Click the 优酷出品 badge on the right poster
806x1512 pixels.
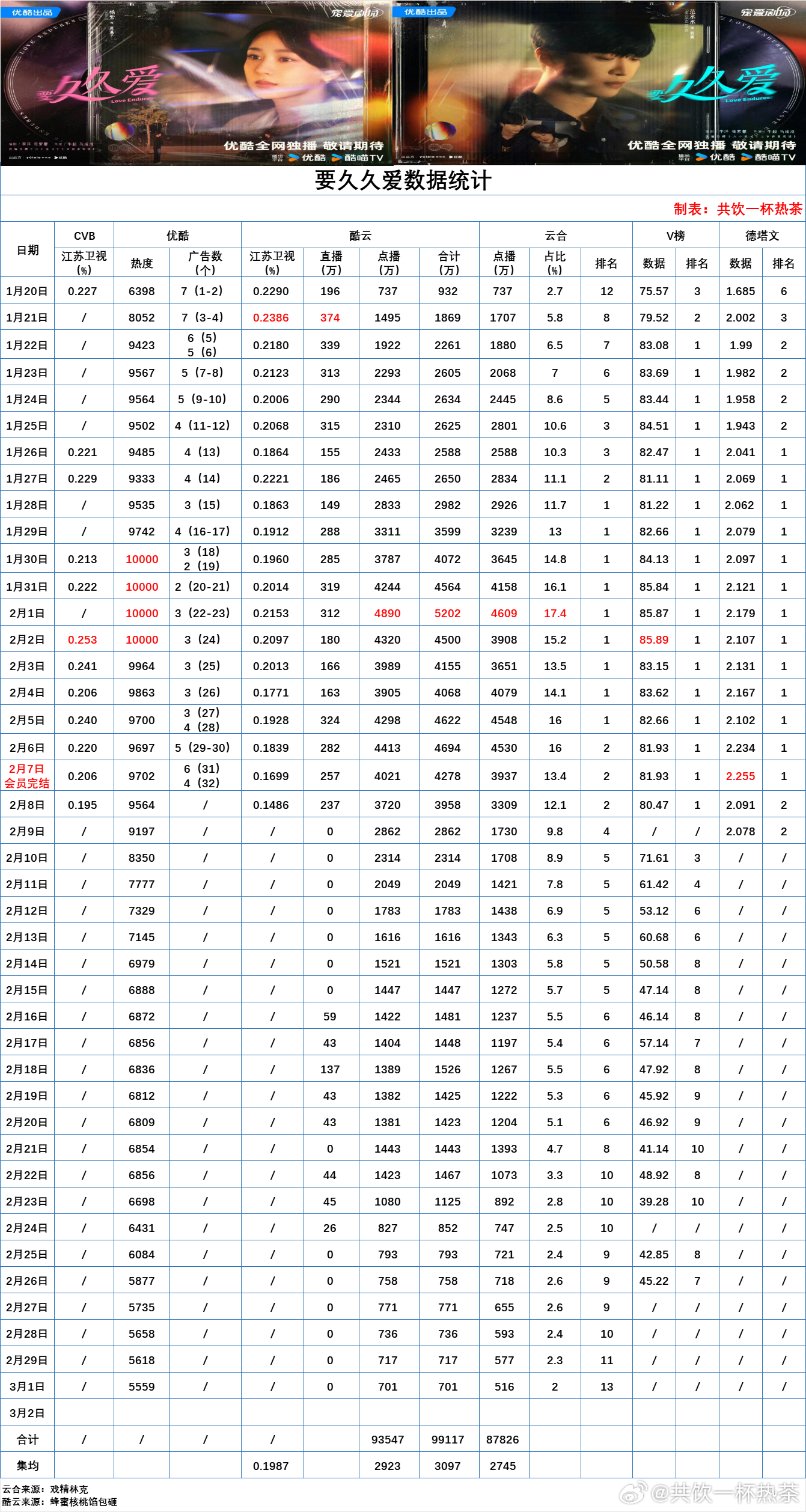[425, 12]
